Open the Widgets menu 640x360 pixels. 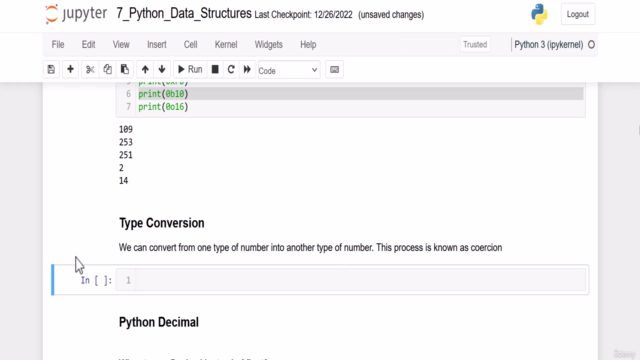(x=269, y=44)
